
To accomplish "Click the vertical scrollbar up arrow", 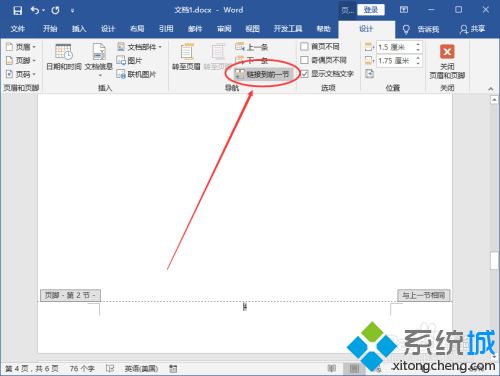I will (494, 100).
